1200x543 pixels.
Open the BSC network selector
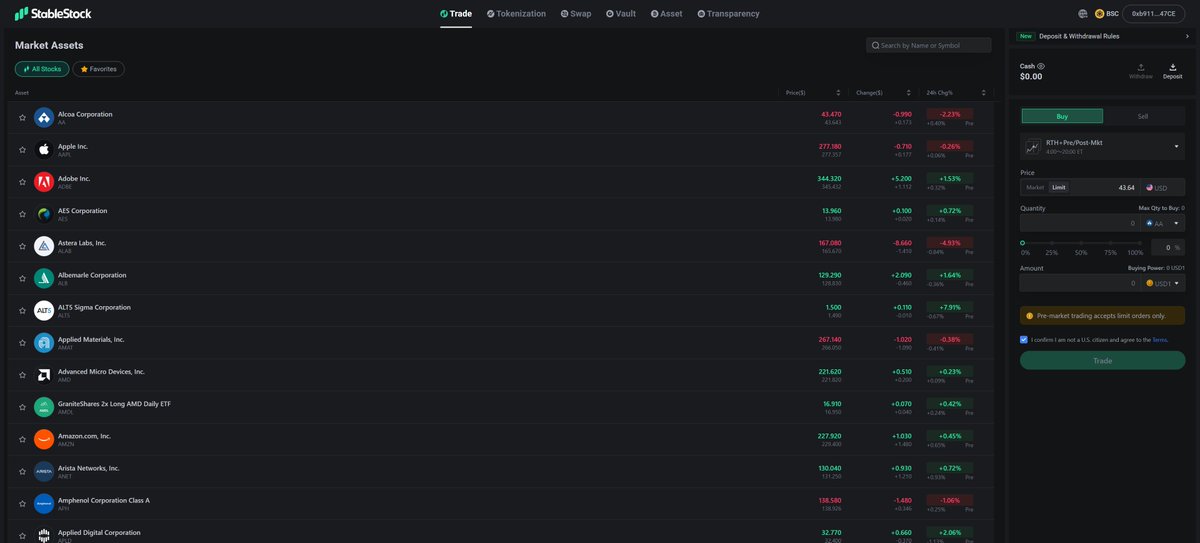point(1106,14)
